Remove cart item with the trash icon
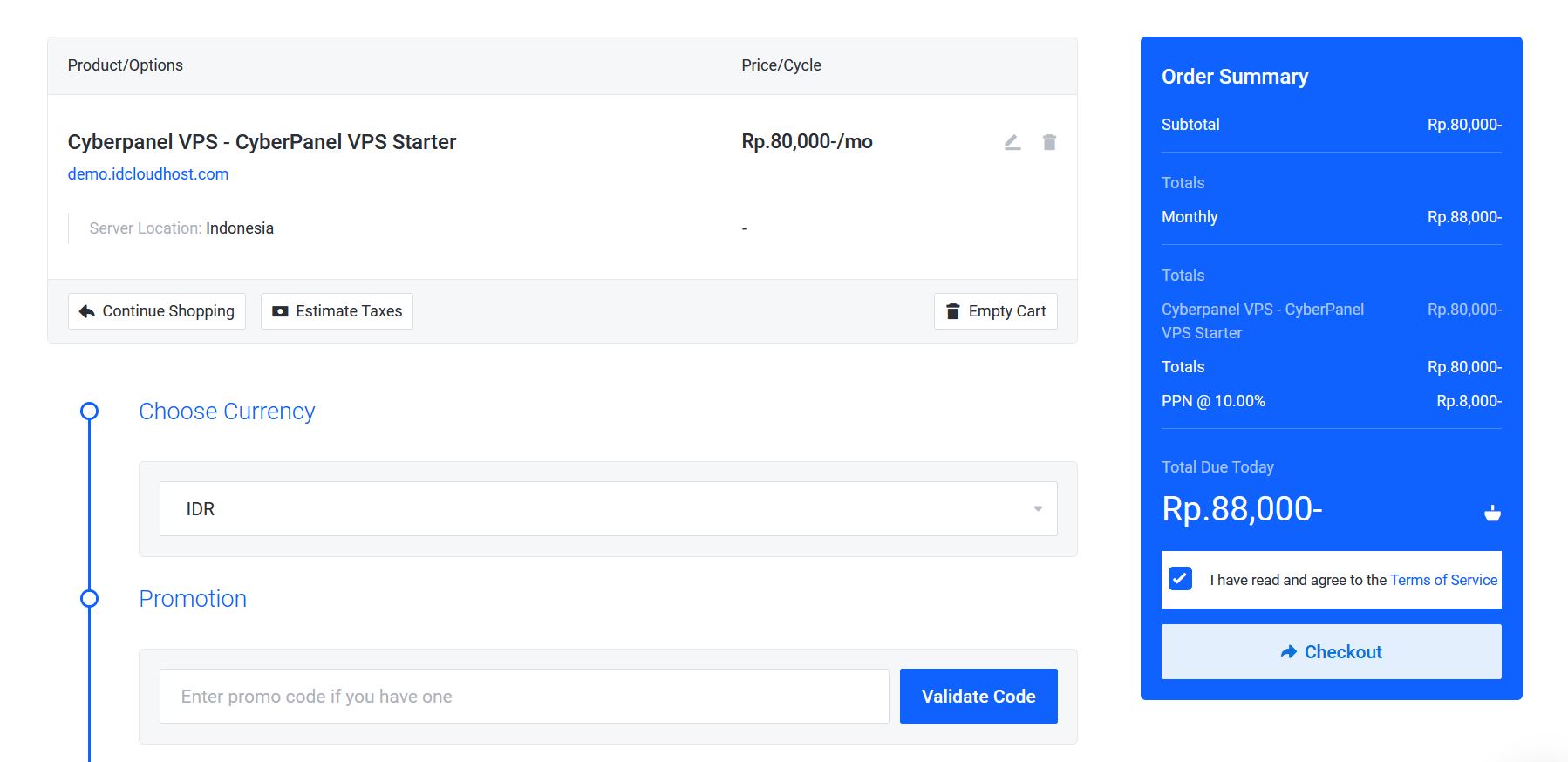Viewport: 1568px width, 762px height. click(1049, 142)
